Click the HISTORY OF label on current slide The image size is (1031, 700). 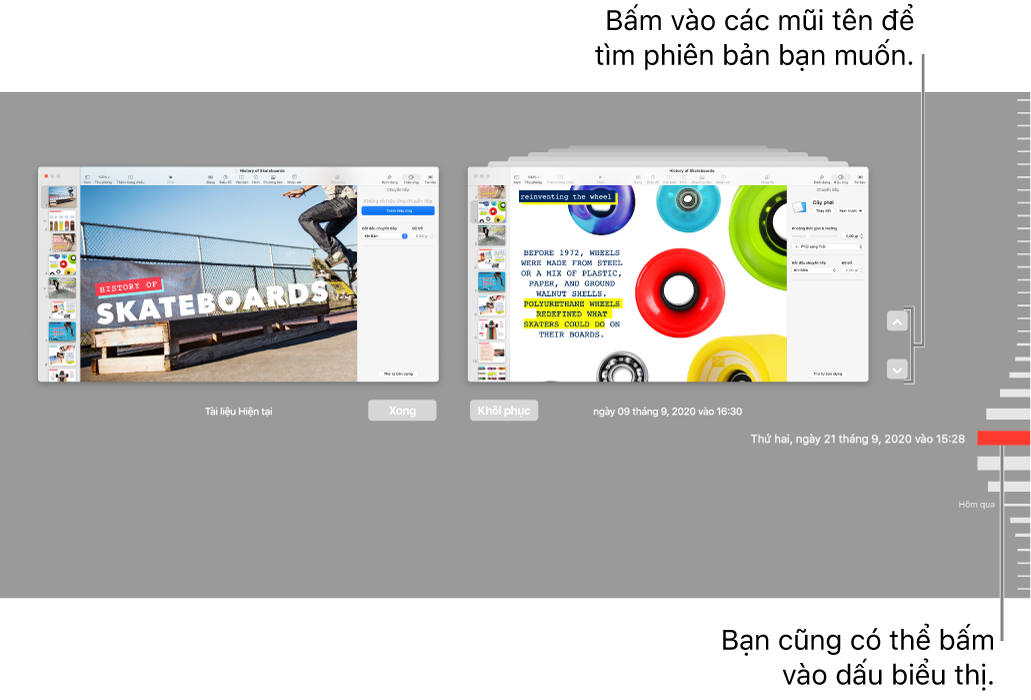128,287
